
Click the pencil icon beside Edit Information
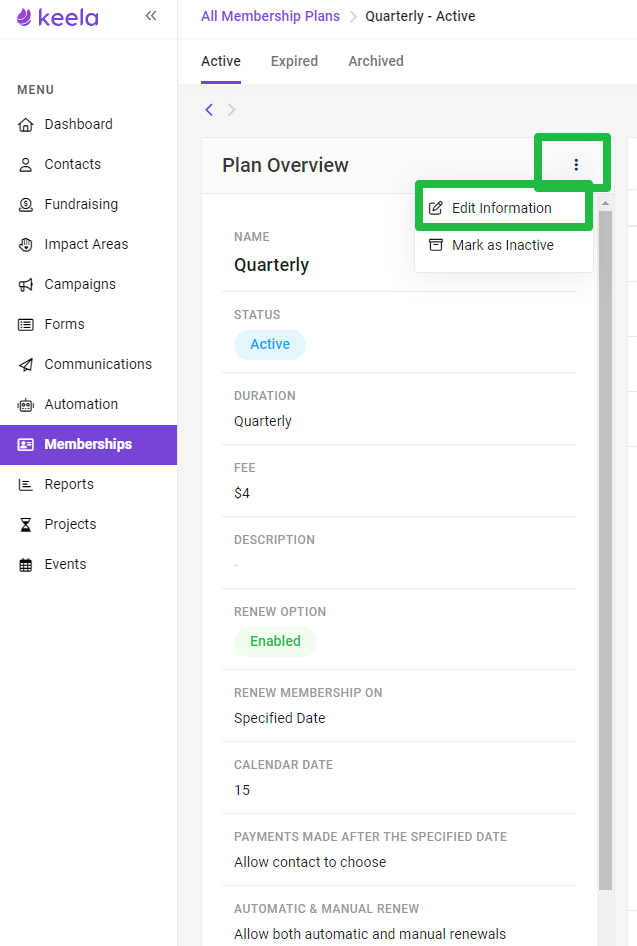436,208
